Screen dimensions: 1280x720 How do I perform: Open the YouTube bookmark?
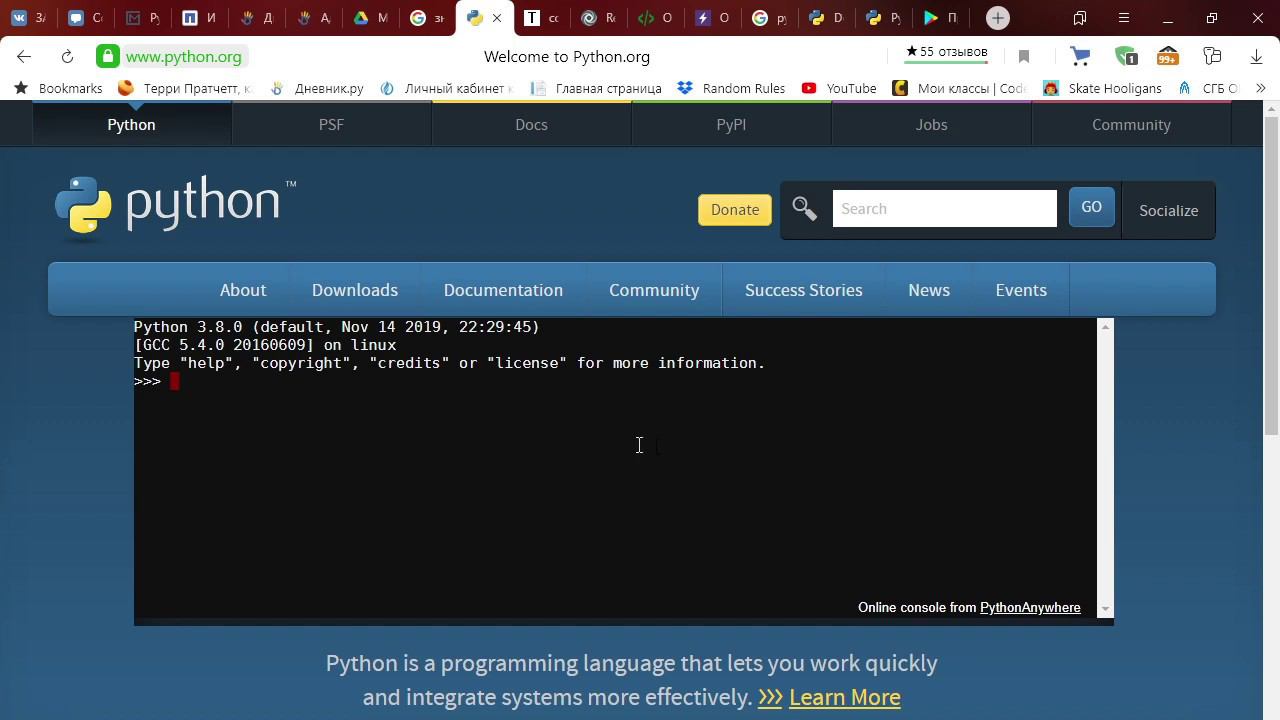point(839,88)
